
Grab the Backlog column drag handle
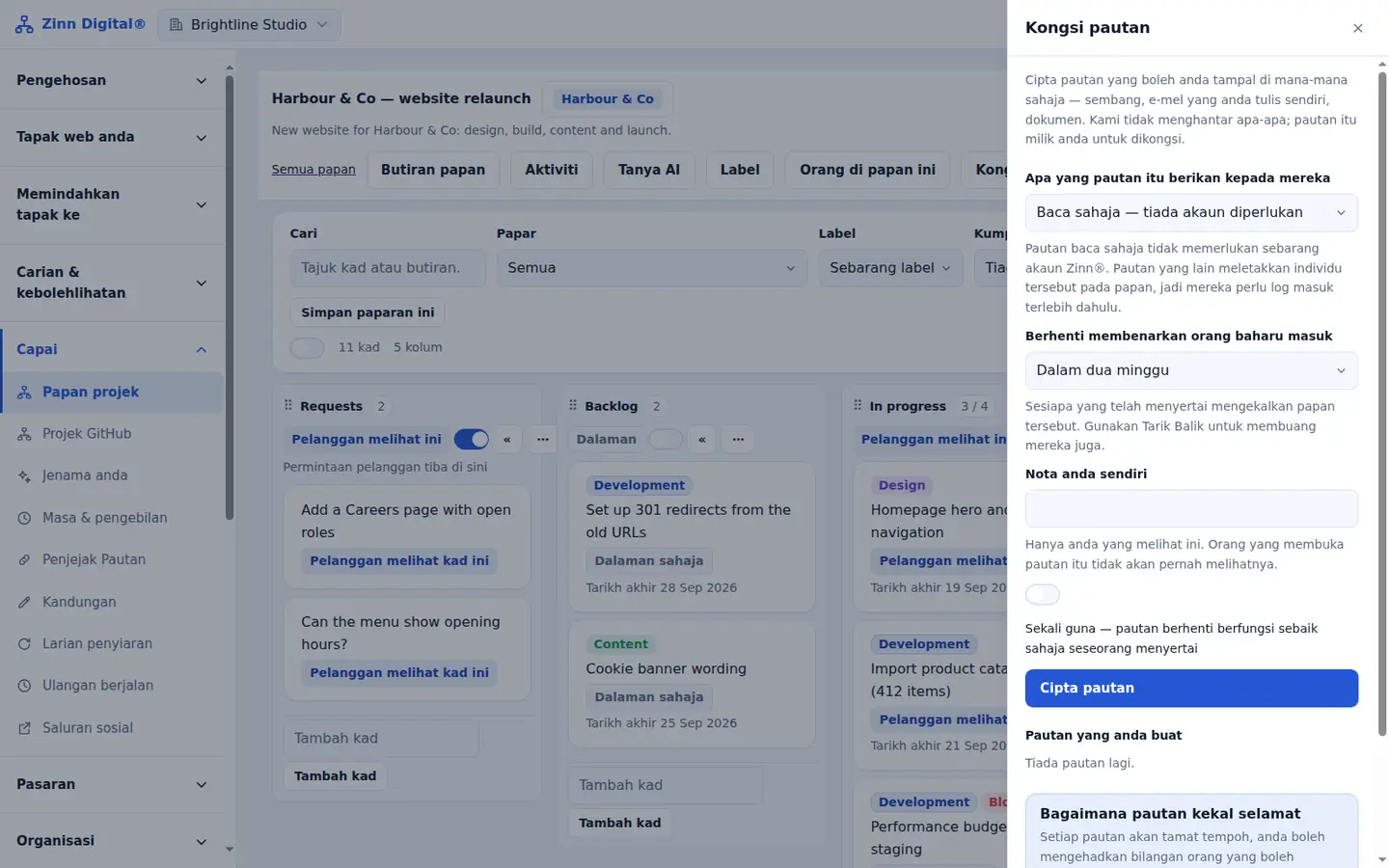click(573, 406)
